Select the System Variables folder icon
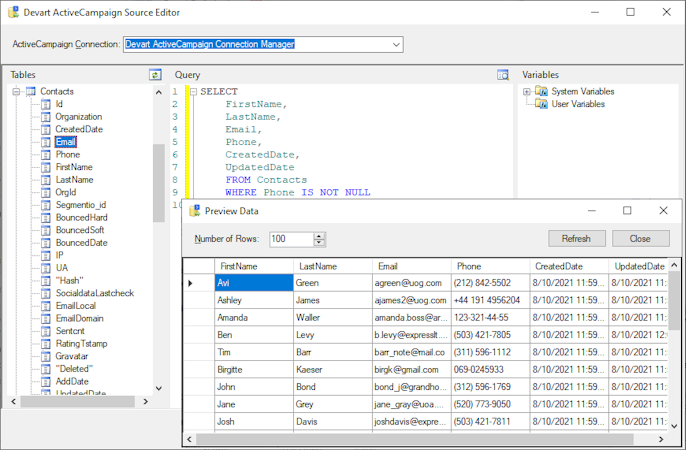 tap(541, 92)
